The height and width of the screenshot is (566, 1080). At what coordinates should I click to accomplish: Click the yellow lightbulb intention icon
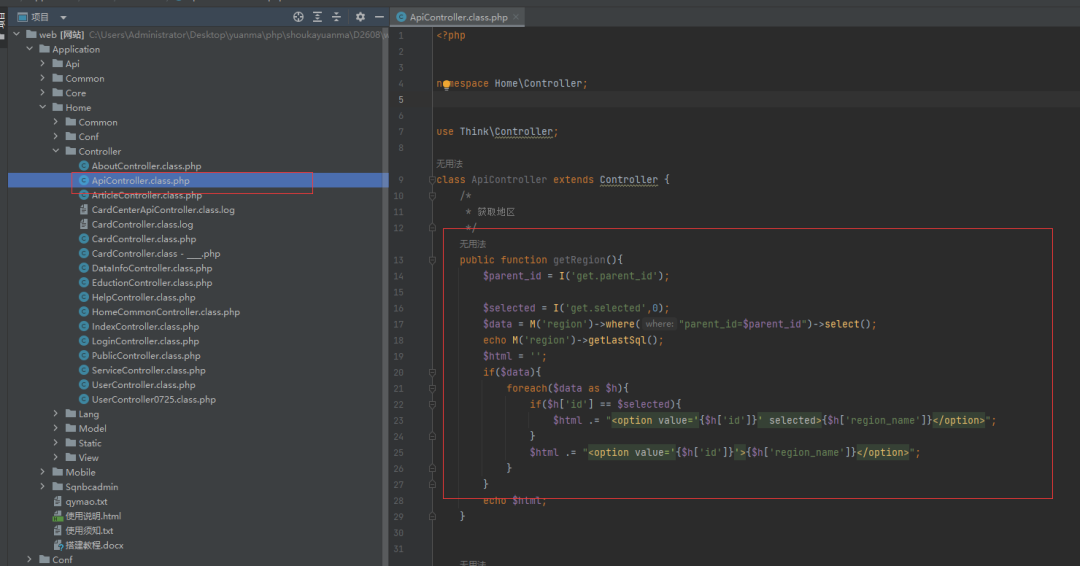447,85
